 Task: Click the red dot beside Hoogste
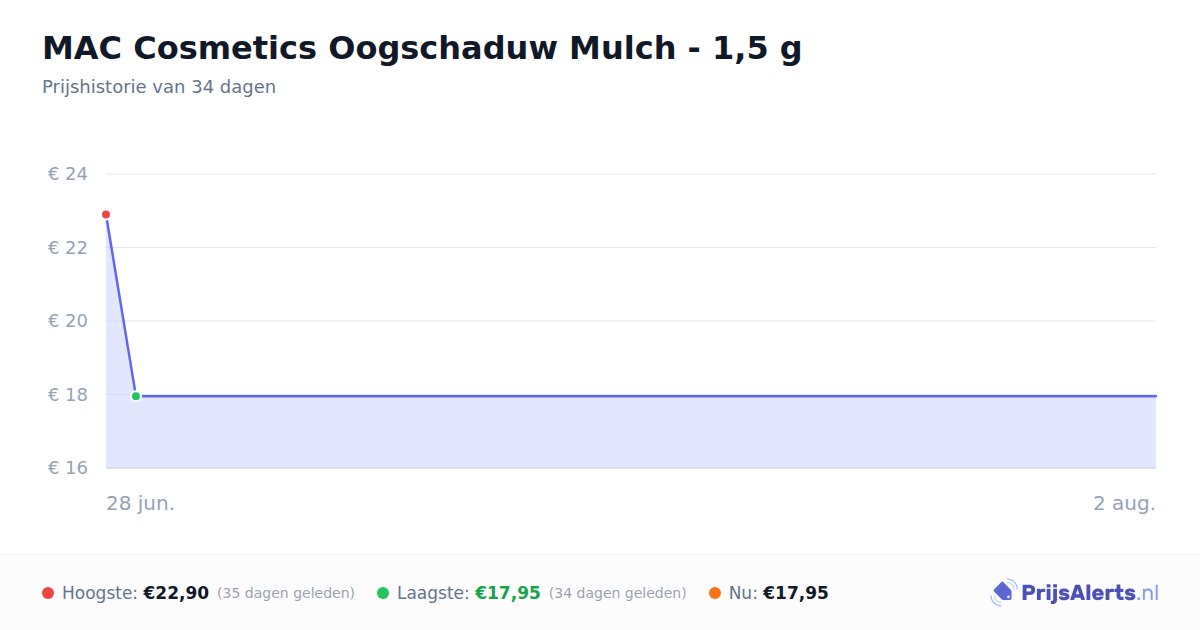[x=48, y=593]
